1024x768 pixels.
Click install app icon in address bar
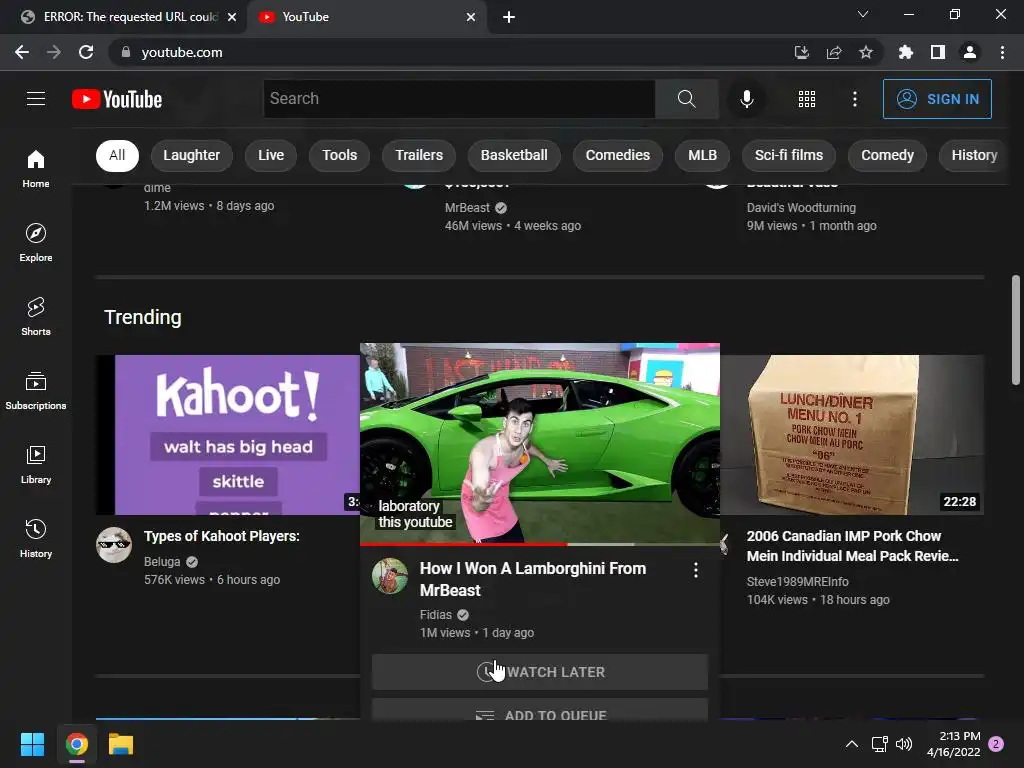tap(801, 52)
